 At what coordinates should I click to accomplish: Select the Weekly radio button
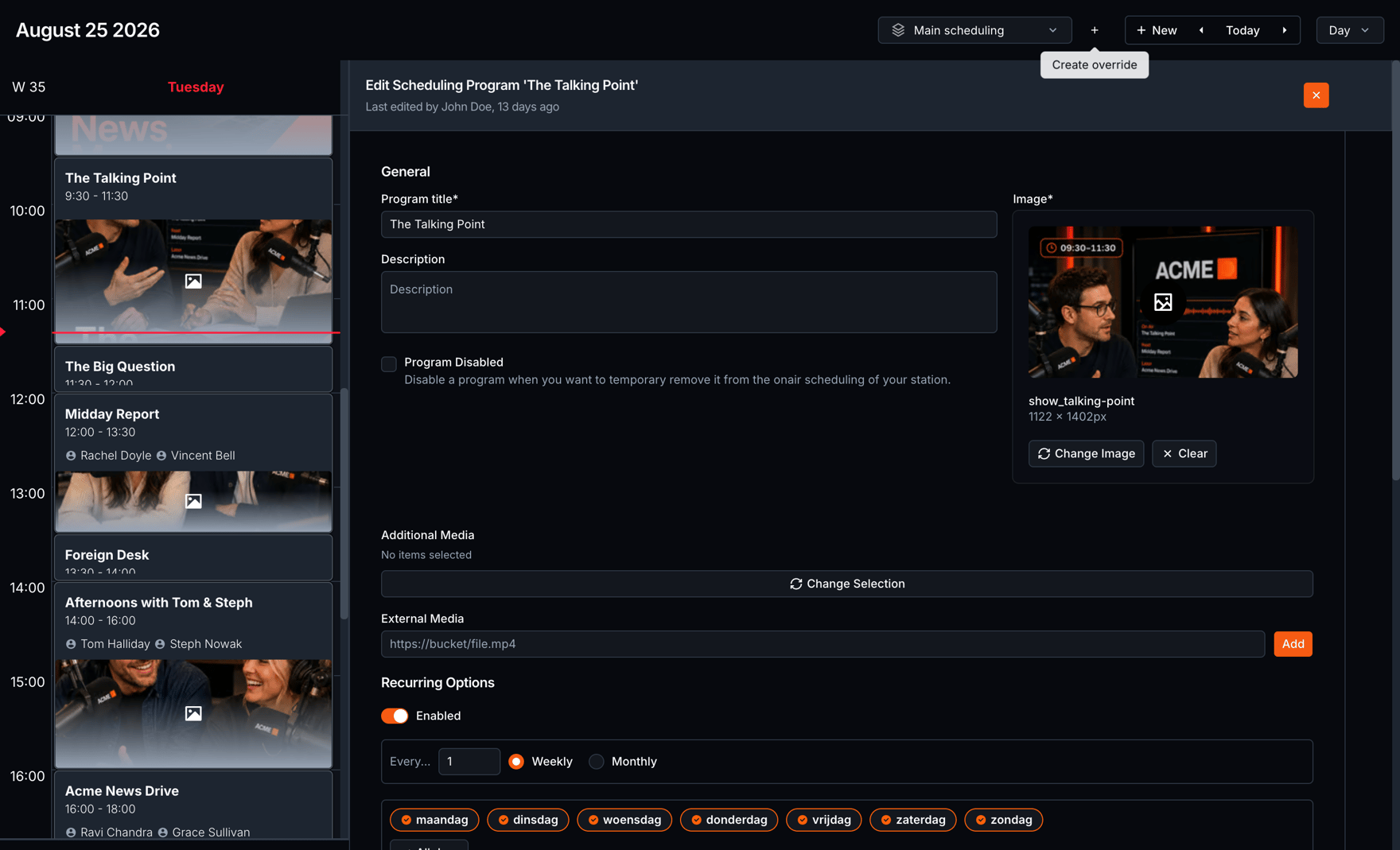click(516, 762)
